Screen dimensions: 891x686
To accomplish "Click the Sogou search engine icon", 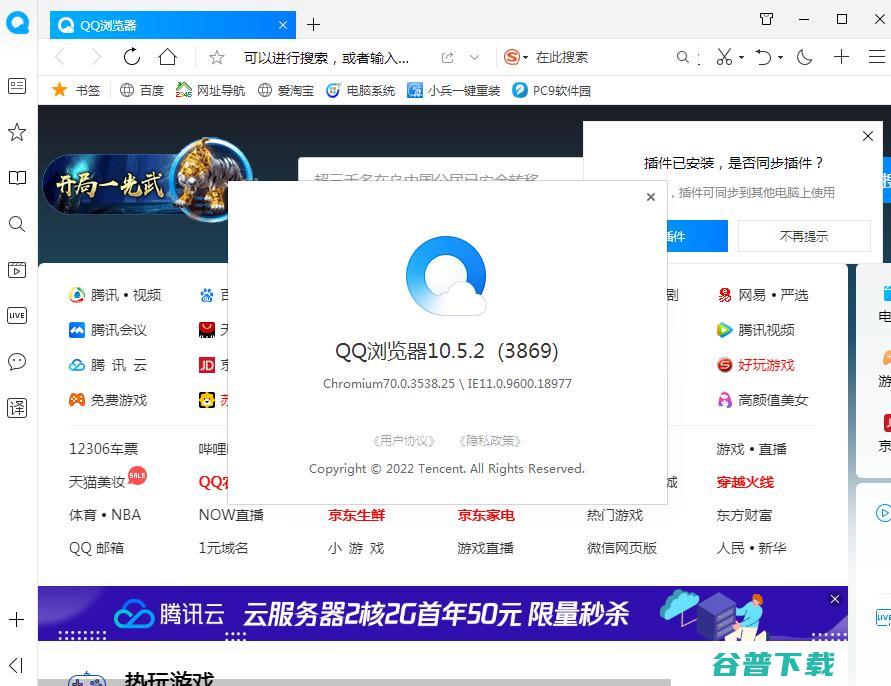I will (x=511, y=57).
